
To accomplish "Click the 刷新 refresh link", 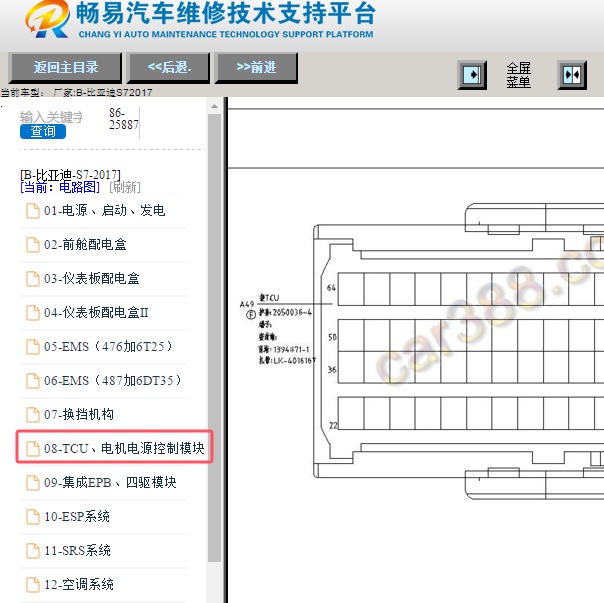I will pyautogui.click(x=125, y=187).
